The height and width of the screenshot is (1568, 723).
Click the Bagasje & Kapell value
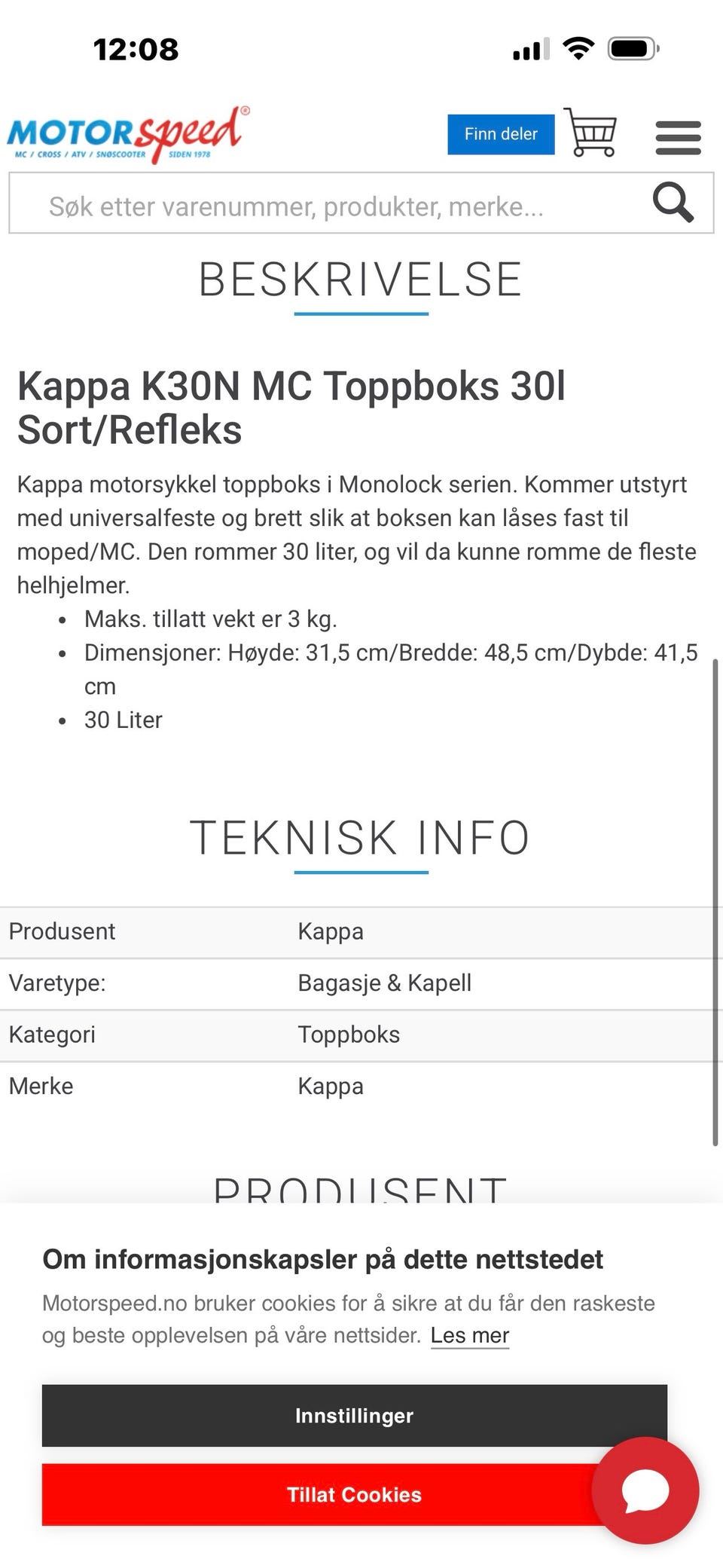pyautogui.click(x=385, y=983)
